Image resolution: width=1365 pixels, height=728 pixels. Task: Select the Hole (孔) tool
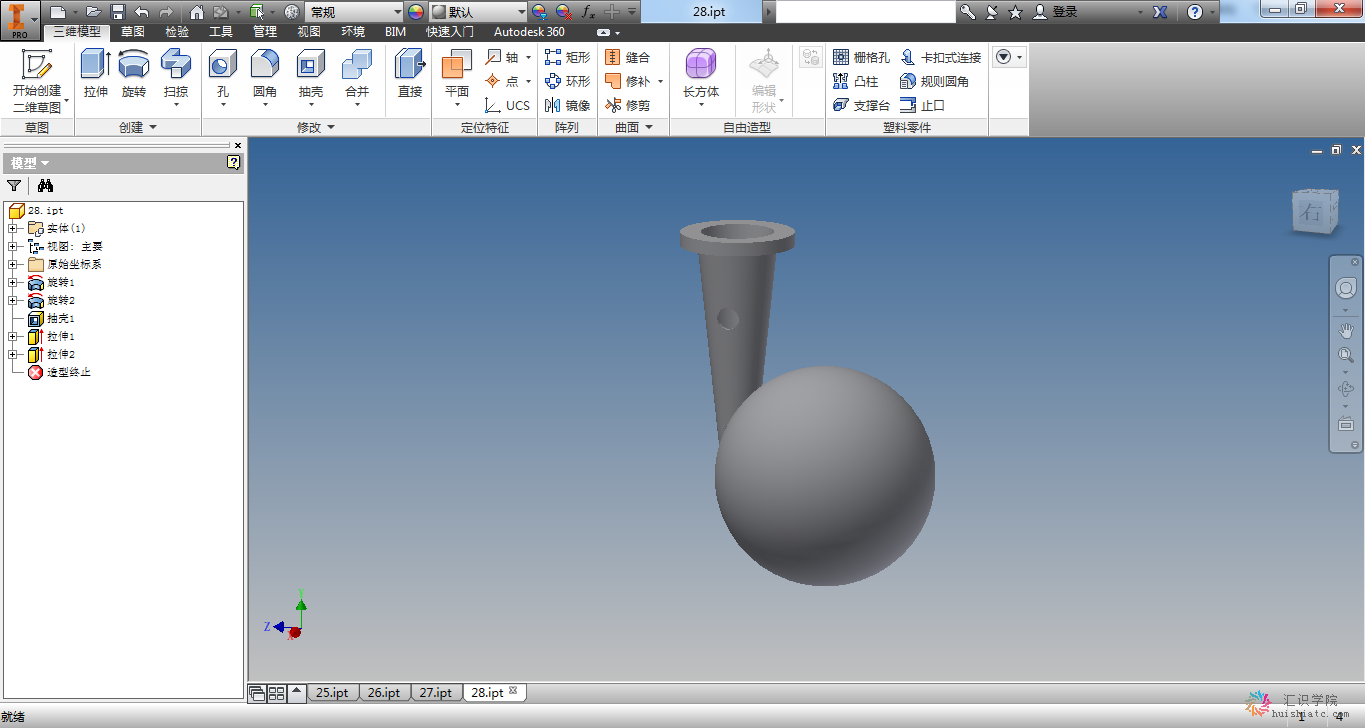pyautogui.click(x=222, y=78)
